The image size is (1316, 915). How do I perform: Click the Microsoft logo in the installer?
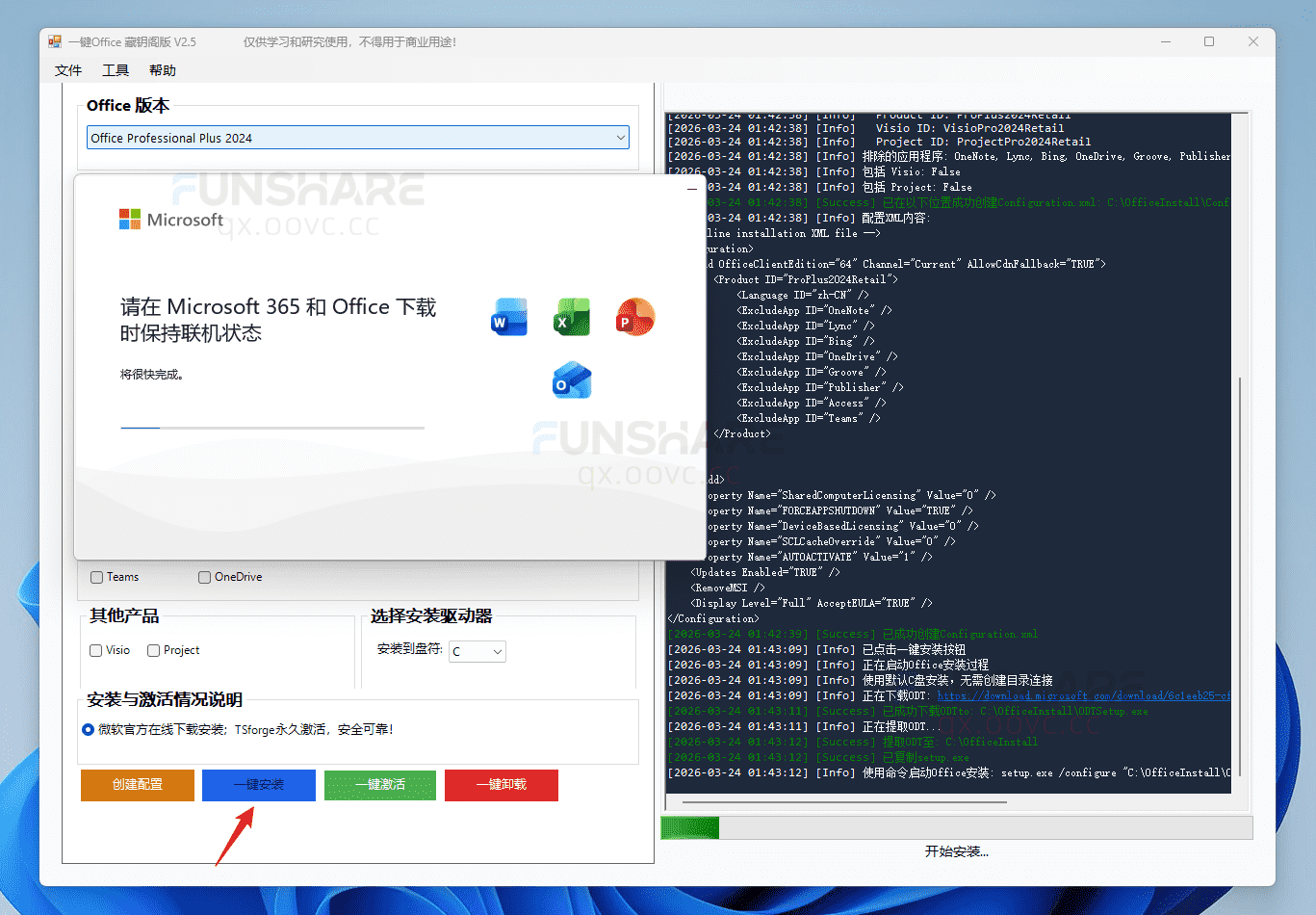(x=171, y=220)
